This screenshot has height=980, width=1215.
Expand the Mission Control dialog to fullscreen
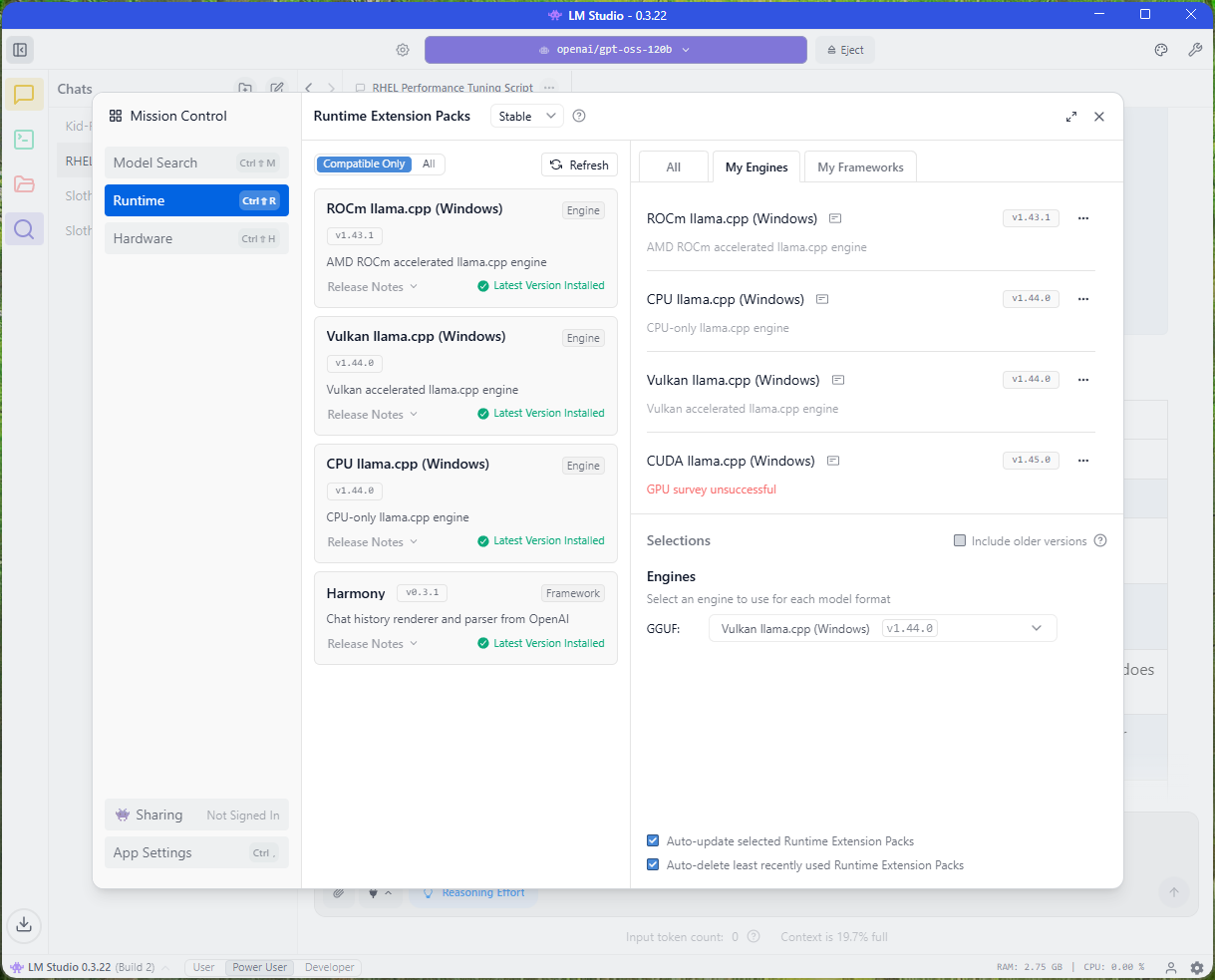pyautogui.click(x=1071, y=117)
